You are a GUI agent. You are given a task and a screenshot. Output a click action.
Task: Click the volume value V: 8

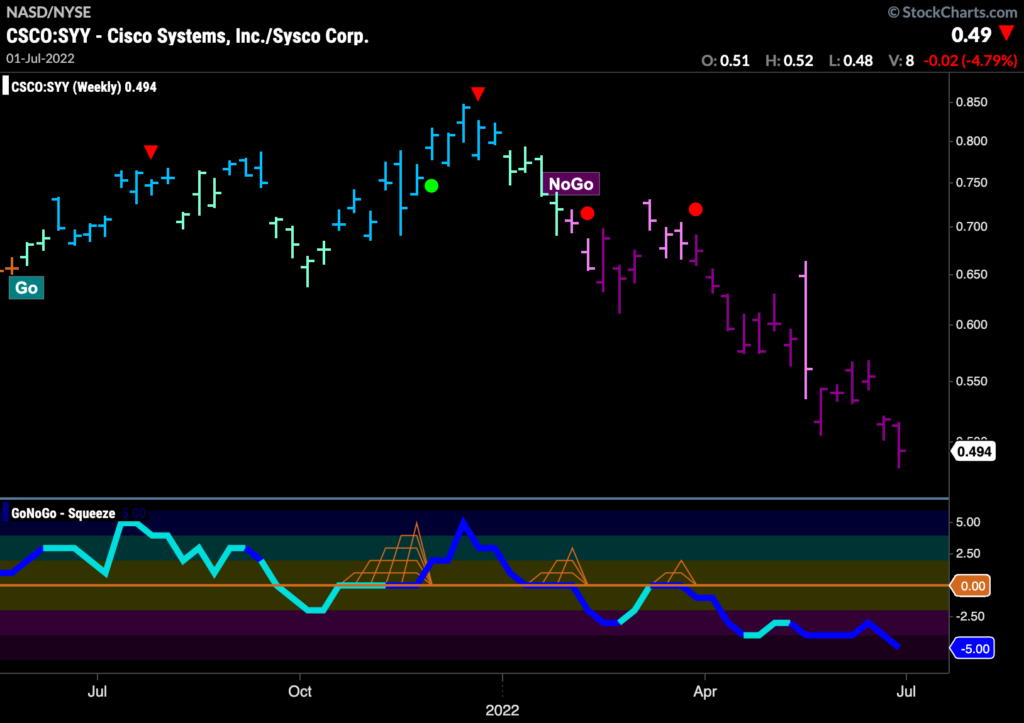pyautogui.click(x=901, y=61)
